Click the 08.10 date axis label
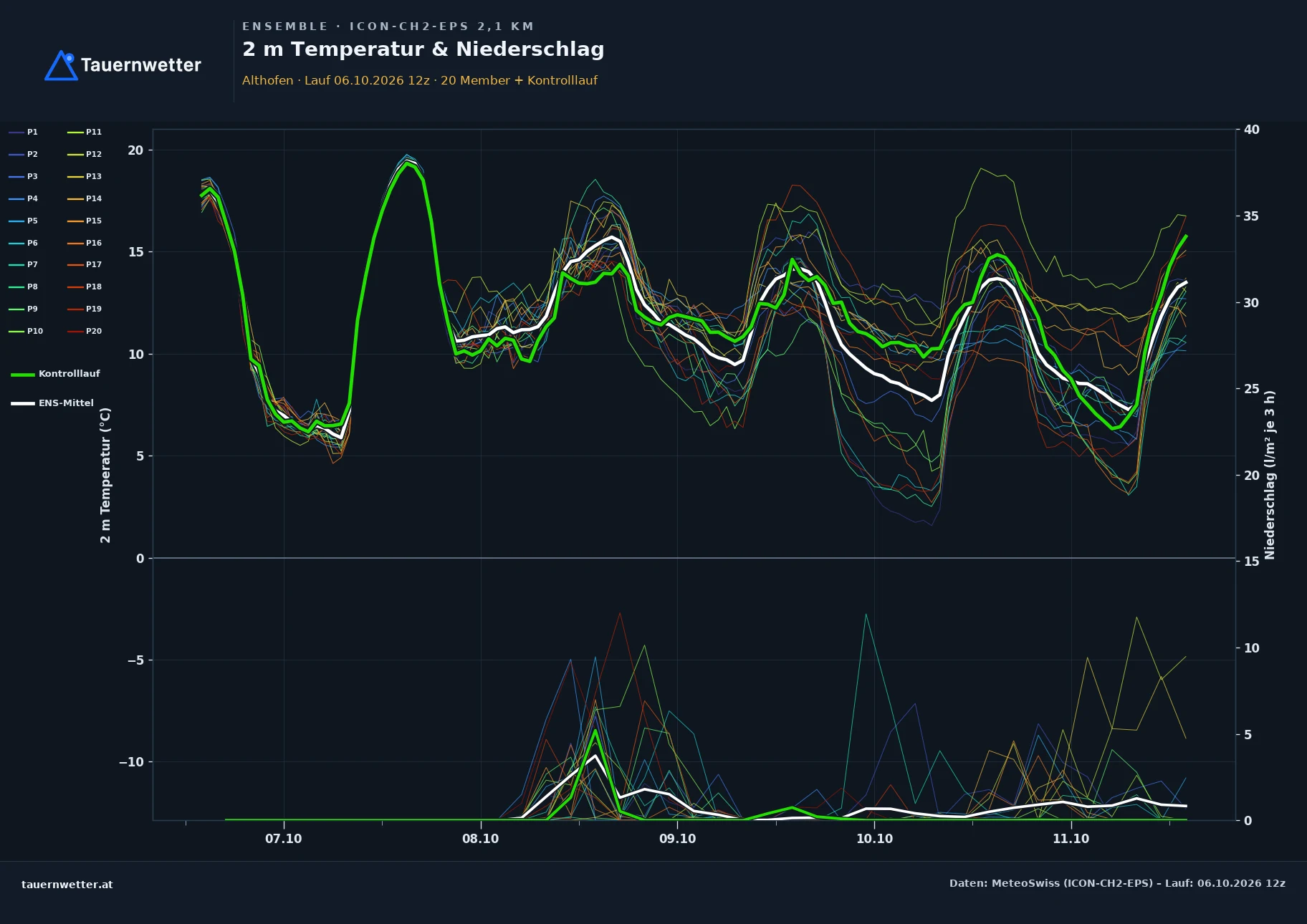This screenshot has width=1307, height=924. tap(481, 839)
